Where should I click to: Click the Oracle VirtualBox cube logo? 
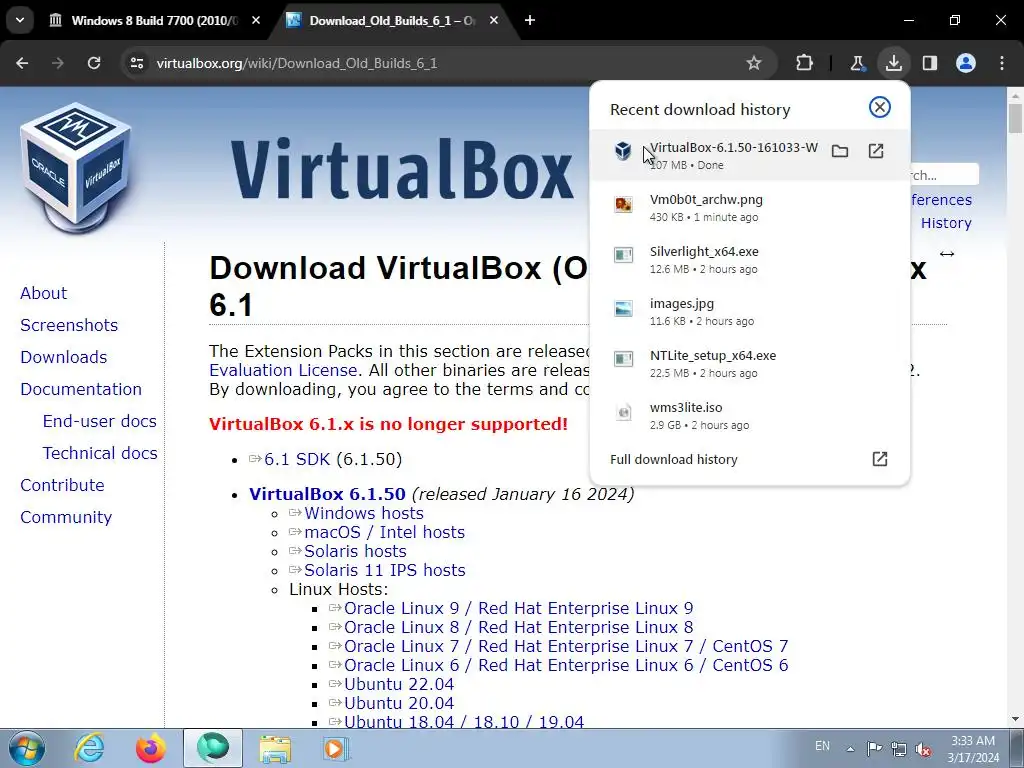(77, 167)
